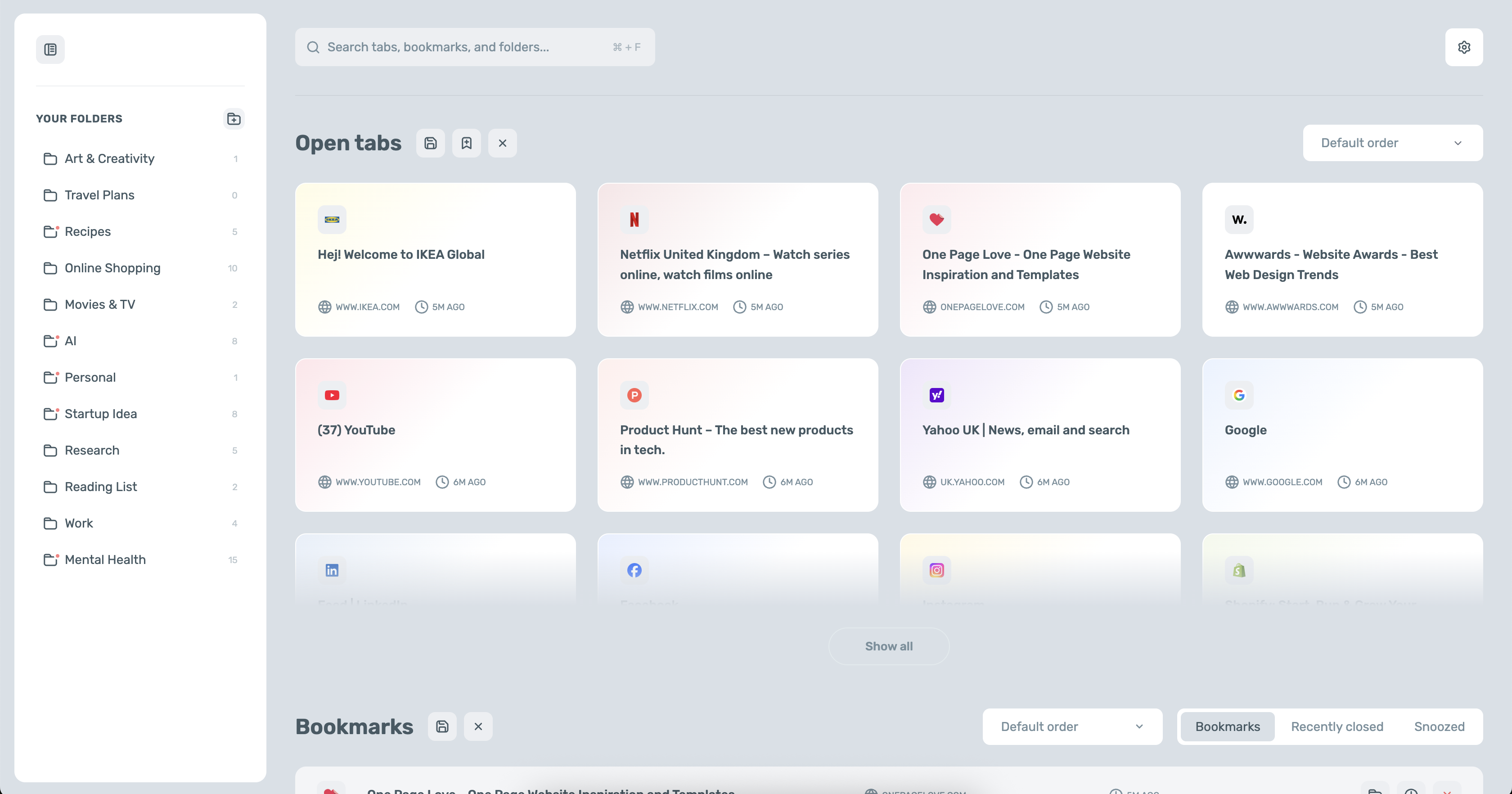Click the Instagram favicon
The image size is (1512, 794).
pos(937,570)
